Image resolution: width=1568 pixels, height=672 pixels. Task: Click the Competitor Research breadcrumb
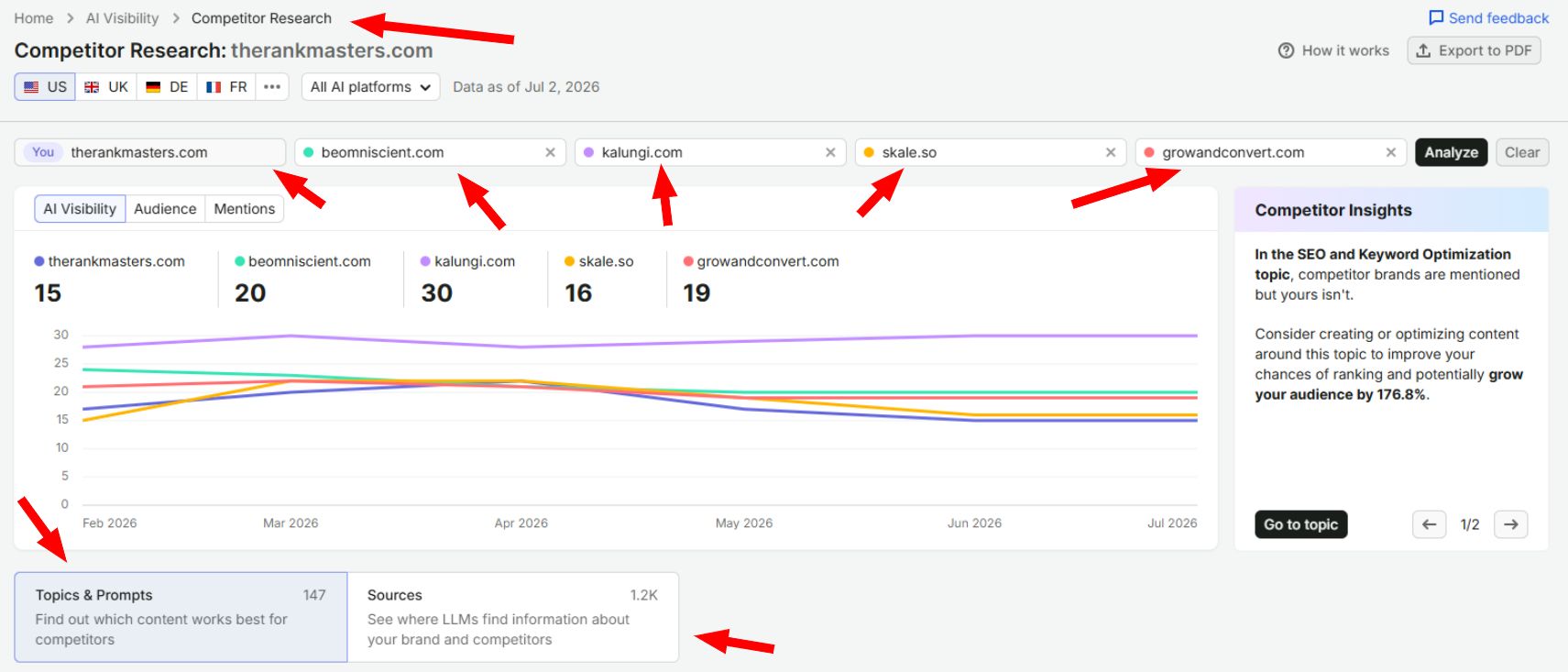click(x=261, y=18)
